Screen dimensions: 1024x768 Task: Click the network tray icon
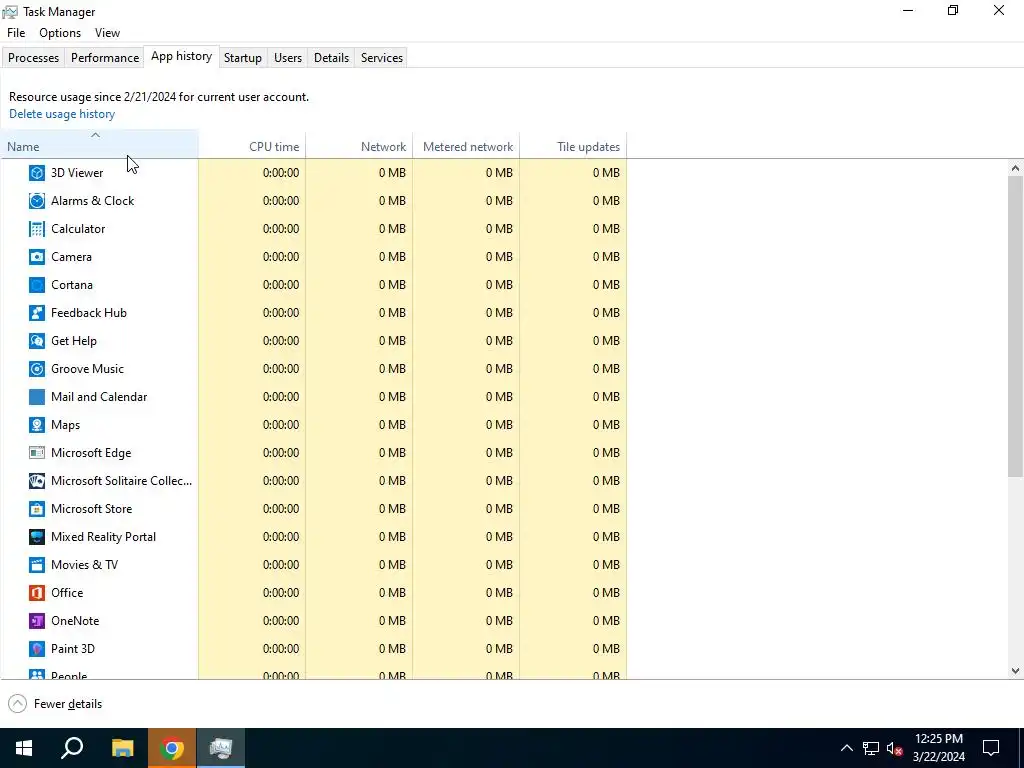click(871, 748)
